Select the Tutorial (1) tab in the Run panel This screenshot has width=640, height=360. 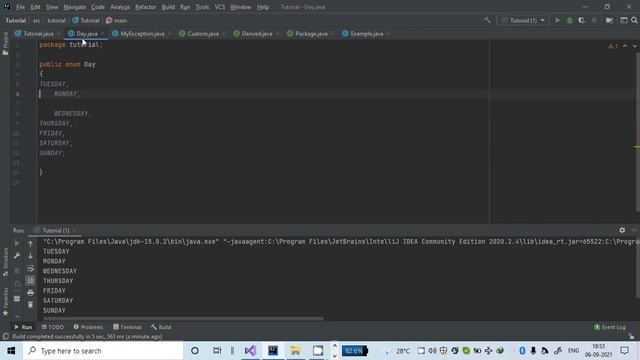click(55, 230)
